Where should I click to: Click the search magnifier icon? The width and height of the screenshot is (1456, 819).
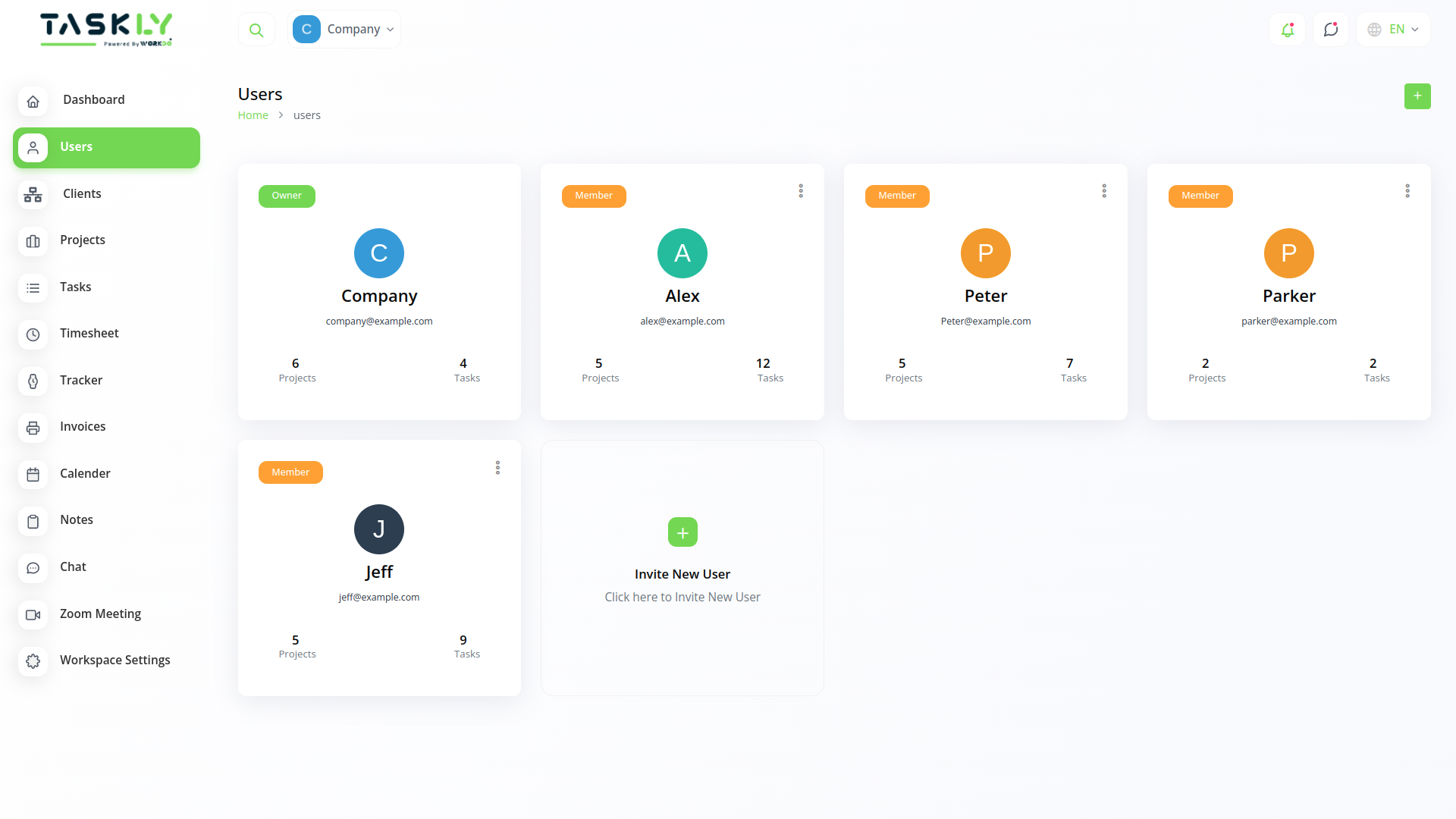[256, 29]
